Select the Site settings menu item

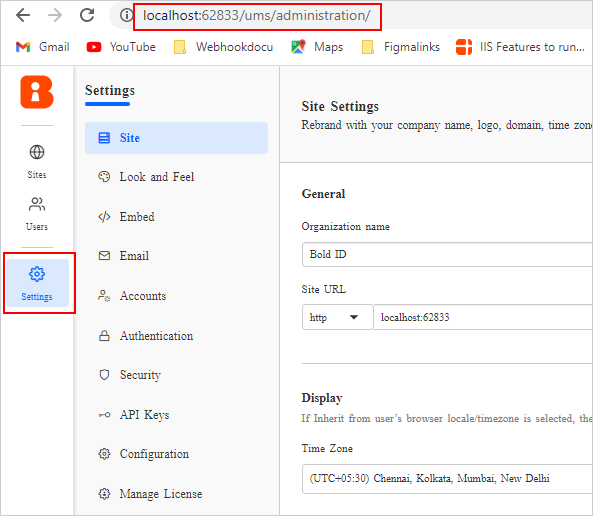(176, 138)
